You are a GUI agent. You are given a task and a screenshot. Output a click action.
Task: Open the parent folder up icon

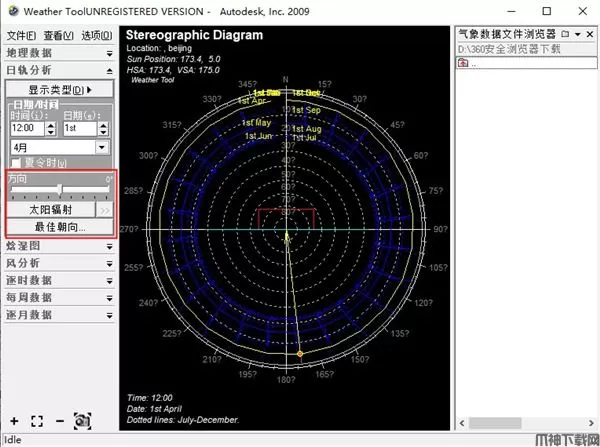coord(463,63)
